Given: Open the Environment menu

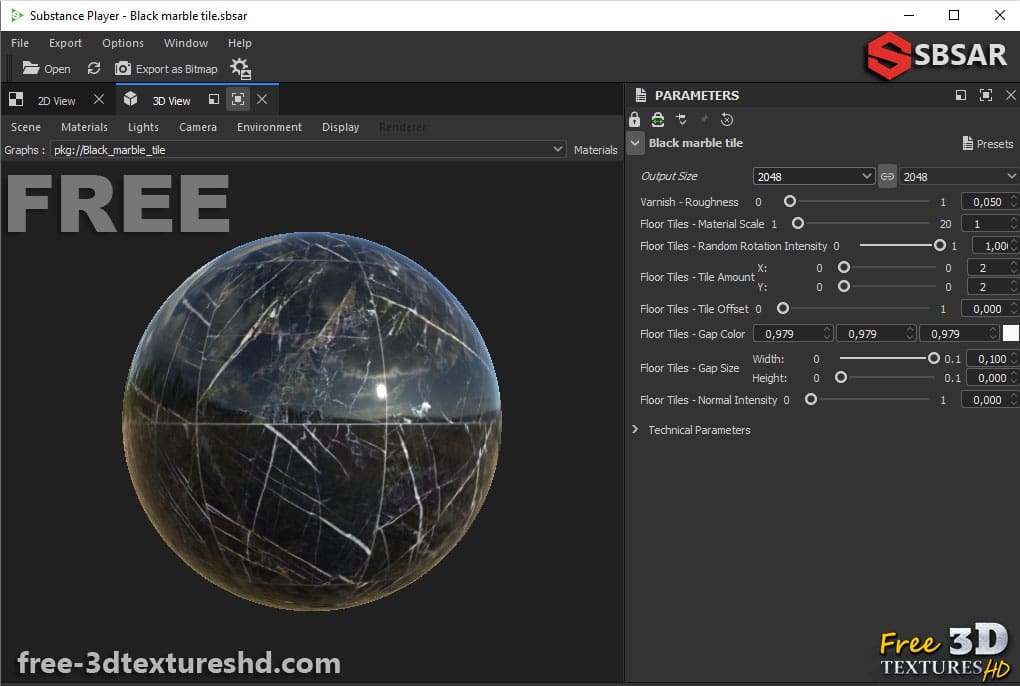Looking at the screenshot, I should 269,127.
